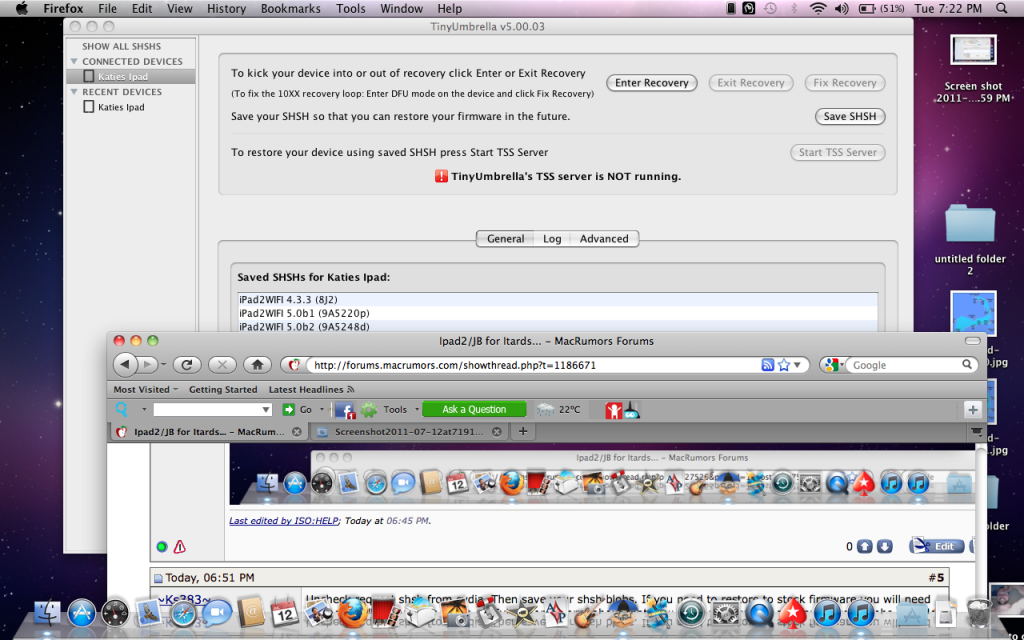Click the red triangle report-post icon
This screenshot has height=640, width=1024.
click(180, 547)
